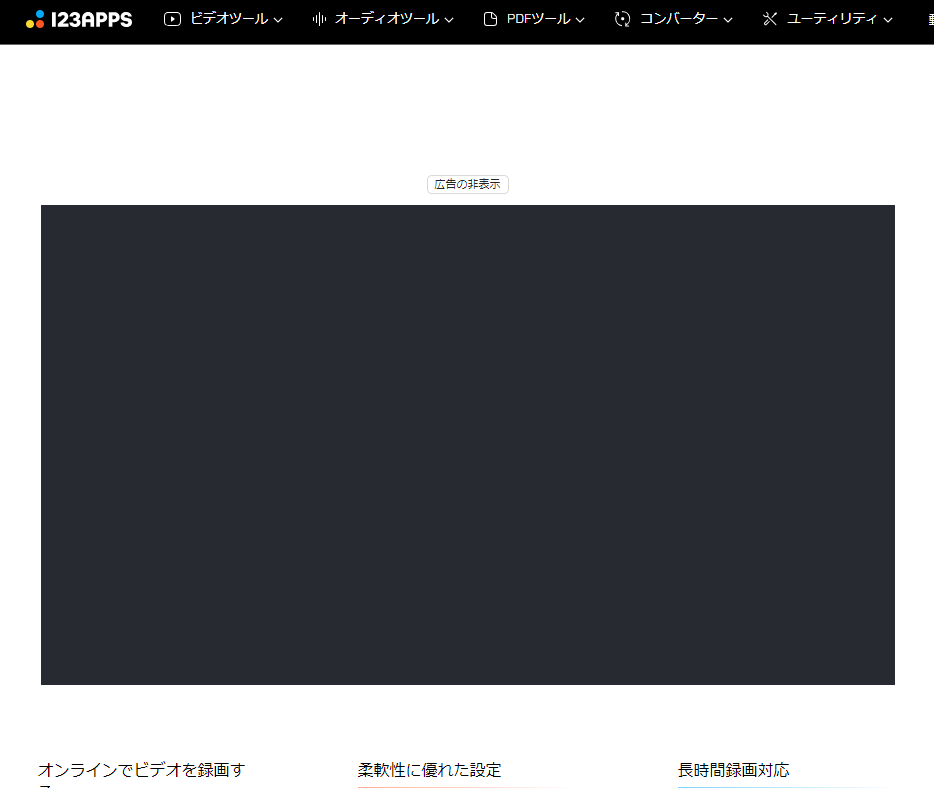Open the truncated menu item at navigation bar's right edge
Viewport: 934px width, 788px height.
point(929,18)
